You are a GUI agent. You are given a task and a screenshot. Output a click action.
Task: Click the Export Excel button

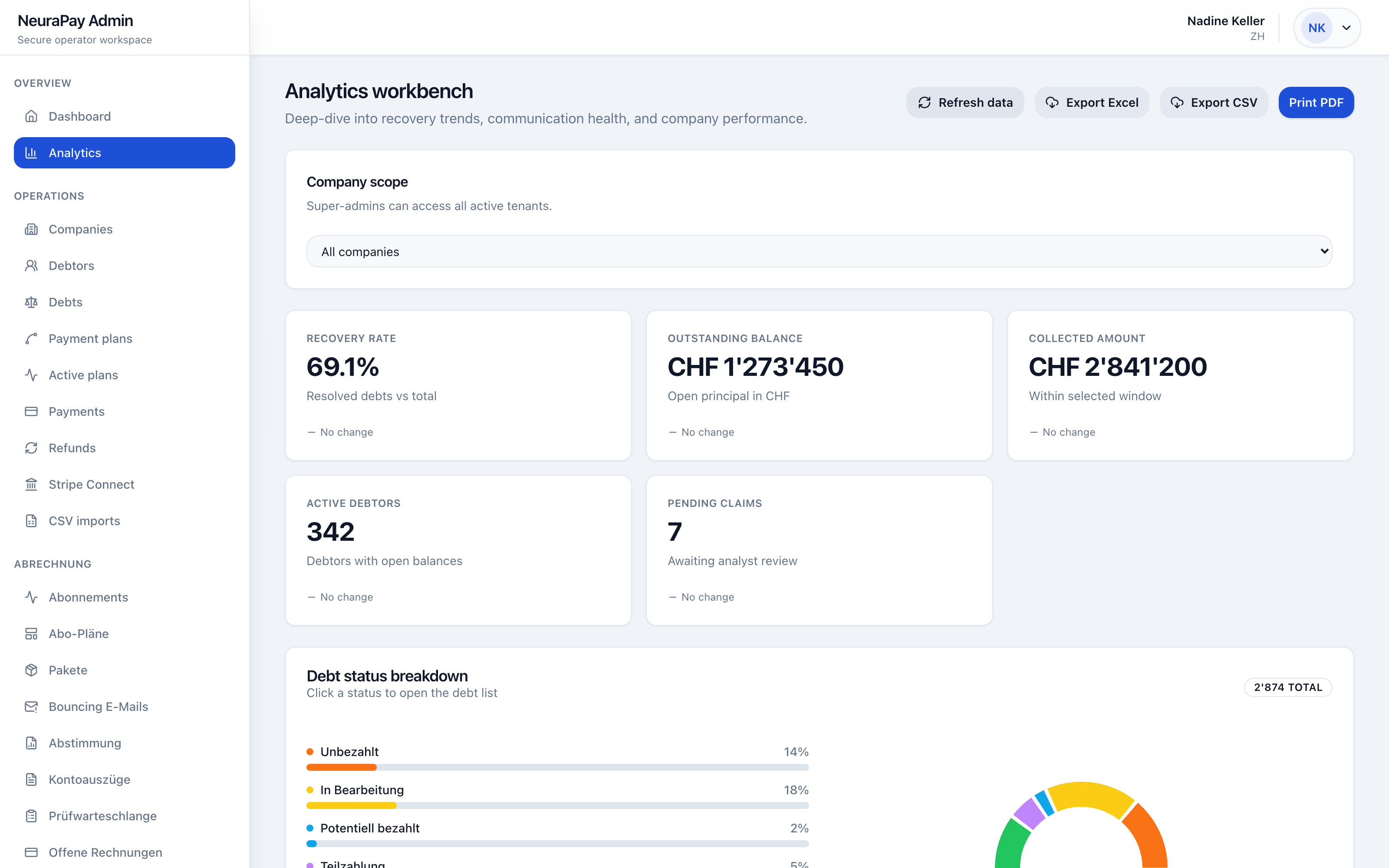click(1092, 103)
